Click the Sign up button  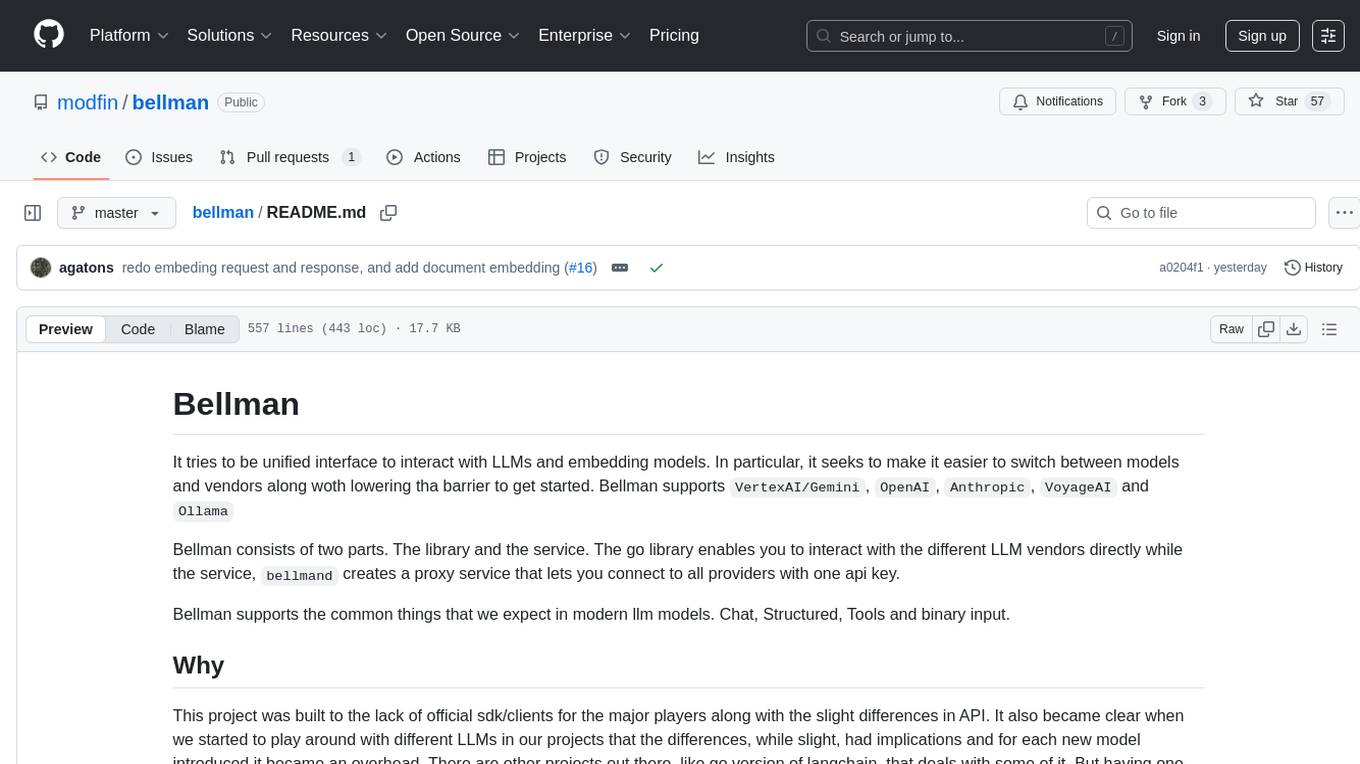[1262, 36]
